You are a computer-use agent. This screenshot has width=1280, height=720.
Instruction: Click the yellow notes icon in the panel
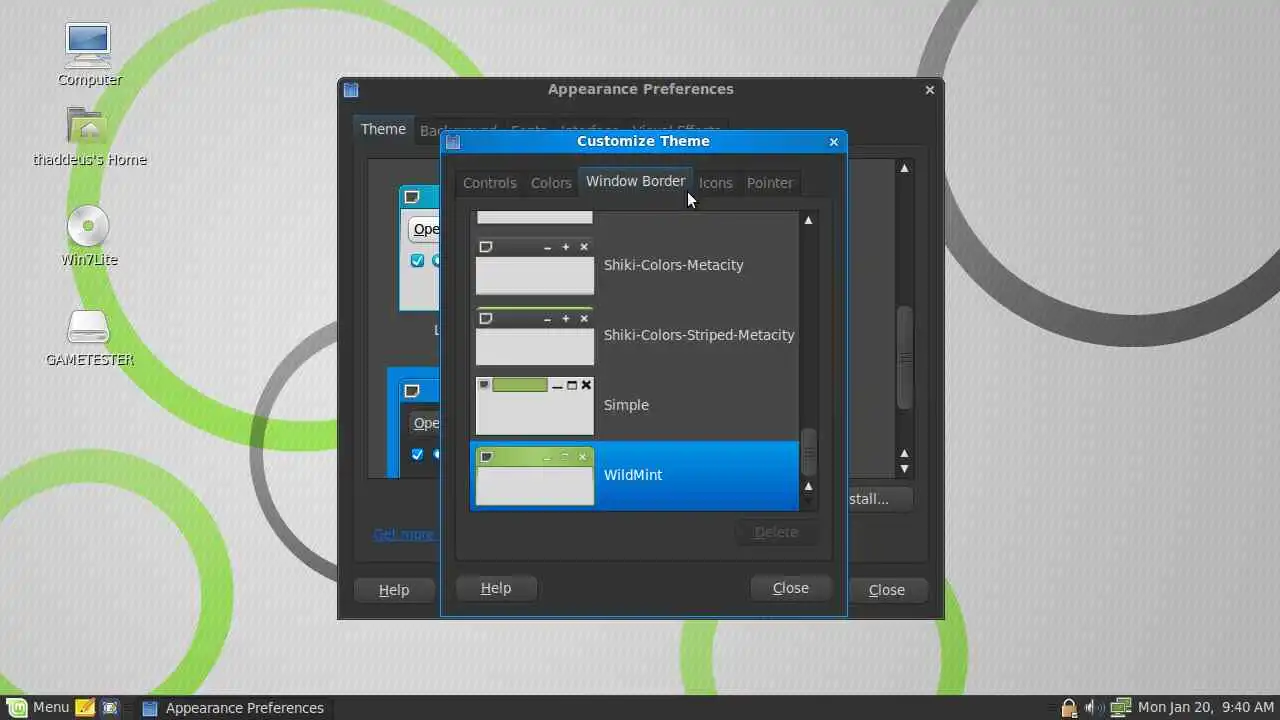click(85, 707)
